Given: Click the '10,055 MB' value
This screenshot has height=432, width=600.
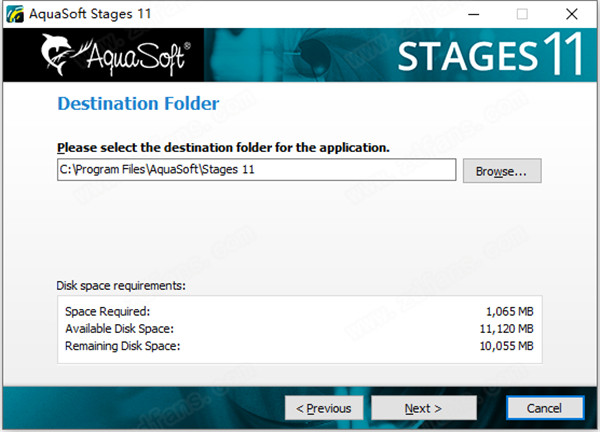Looking at the screenshot, I should point(506,346).
